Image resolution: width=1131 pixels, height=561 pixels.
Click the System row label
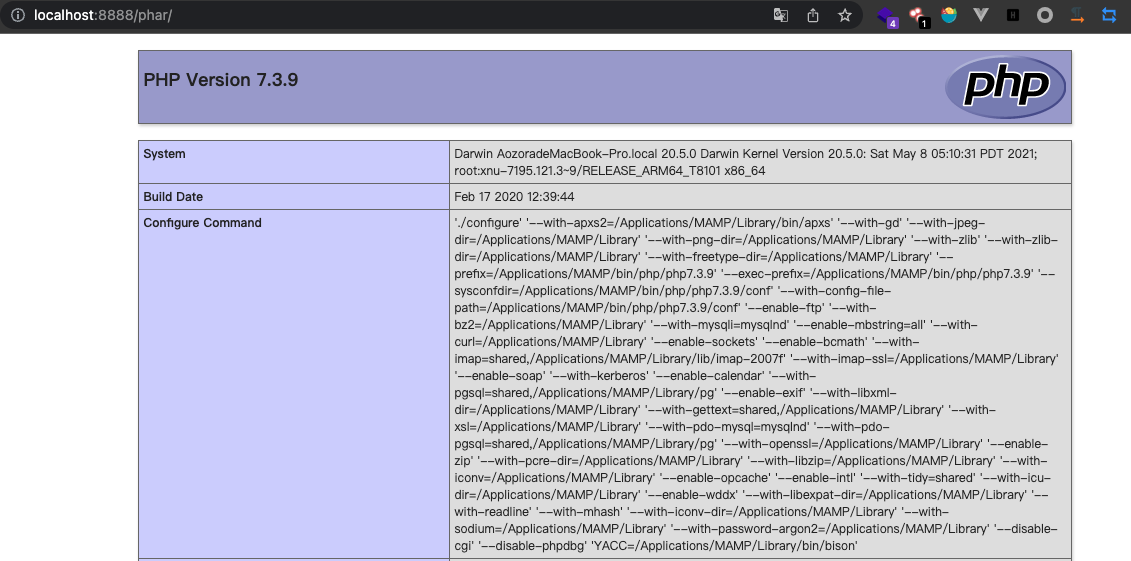tap(165, 154)
